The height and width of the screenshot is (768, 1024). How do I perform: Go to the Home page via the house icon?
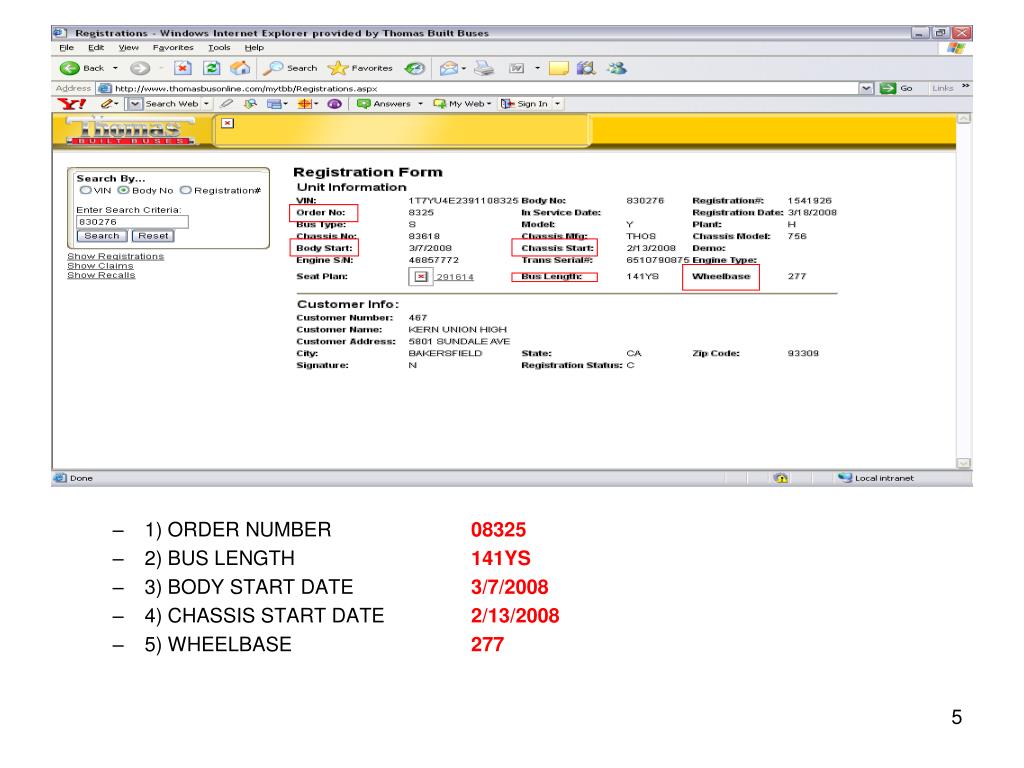pyautogui.click(x=240, y=68)
